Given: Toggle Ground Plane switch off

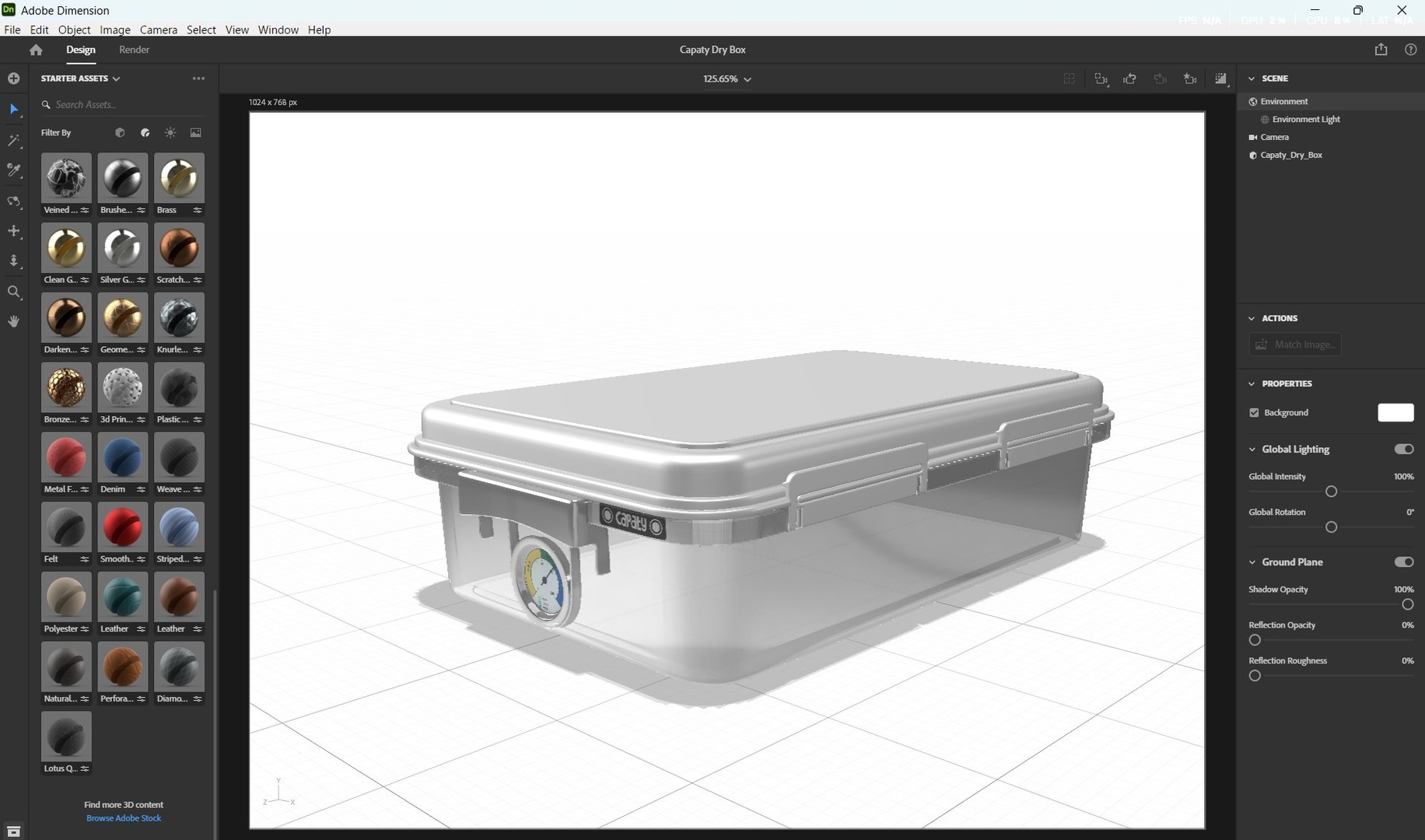Looking at the screenshot, I should click(x=1404, y=562).
